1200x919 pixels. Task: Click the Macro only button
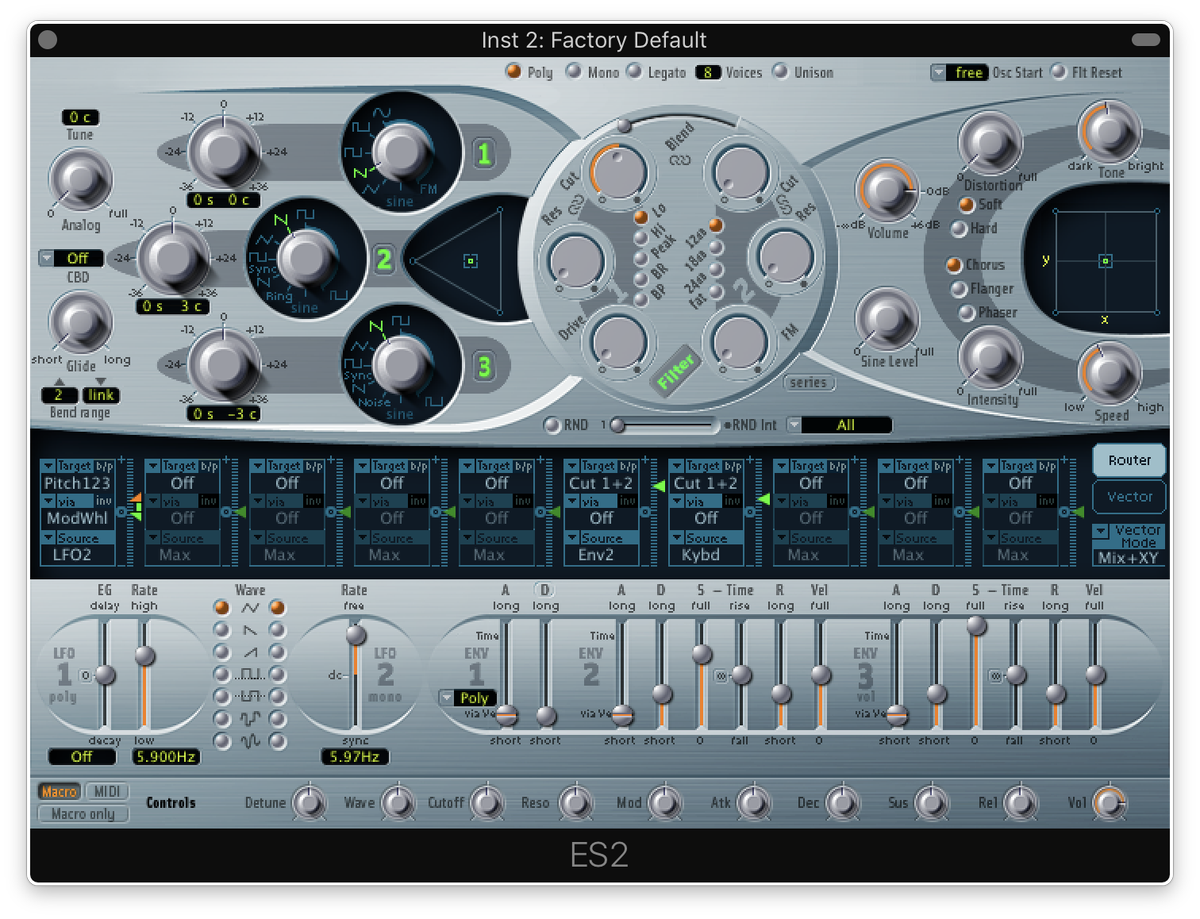(x=84, y=814)
